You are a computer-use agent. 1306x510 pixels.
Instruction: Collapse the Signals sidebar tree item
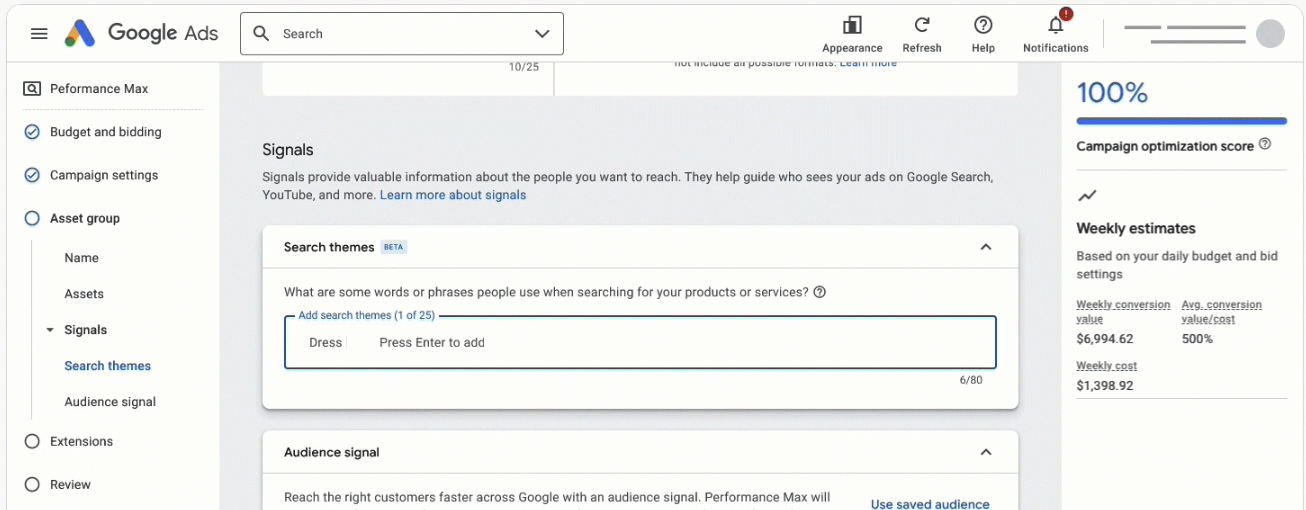[50, 330]
